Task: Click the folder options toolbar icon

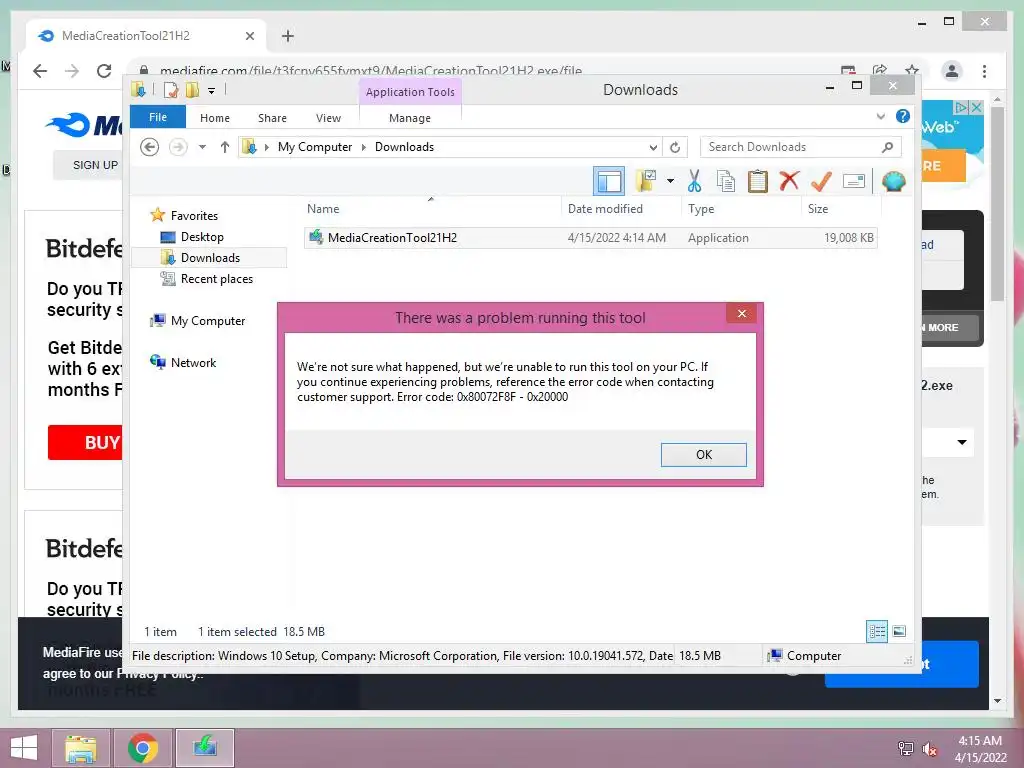Action: coord(646,181)
